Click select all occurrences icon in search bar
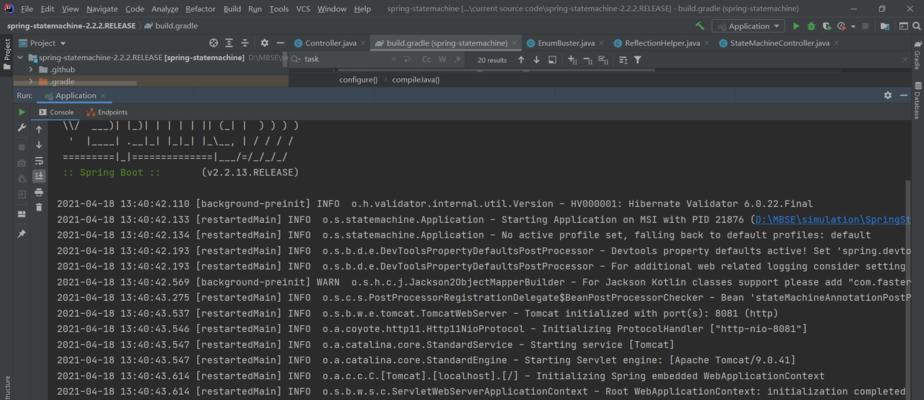 (x=603, y=59)
